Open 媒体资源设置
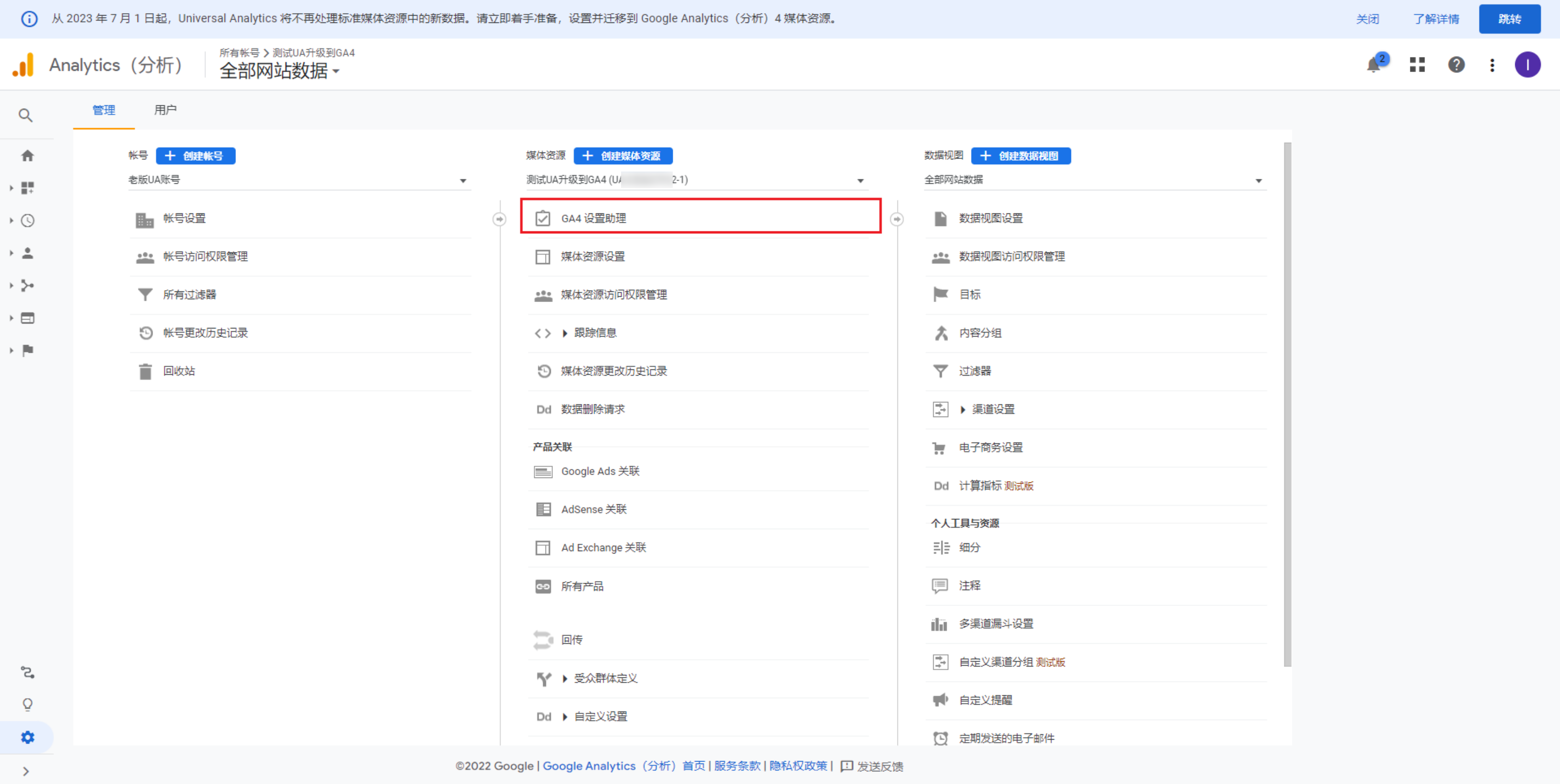The height and width of the screenshot is (784, 1560). tap(698, 257)
